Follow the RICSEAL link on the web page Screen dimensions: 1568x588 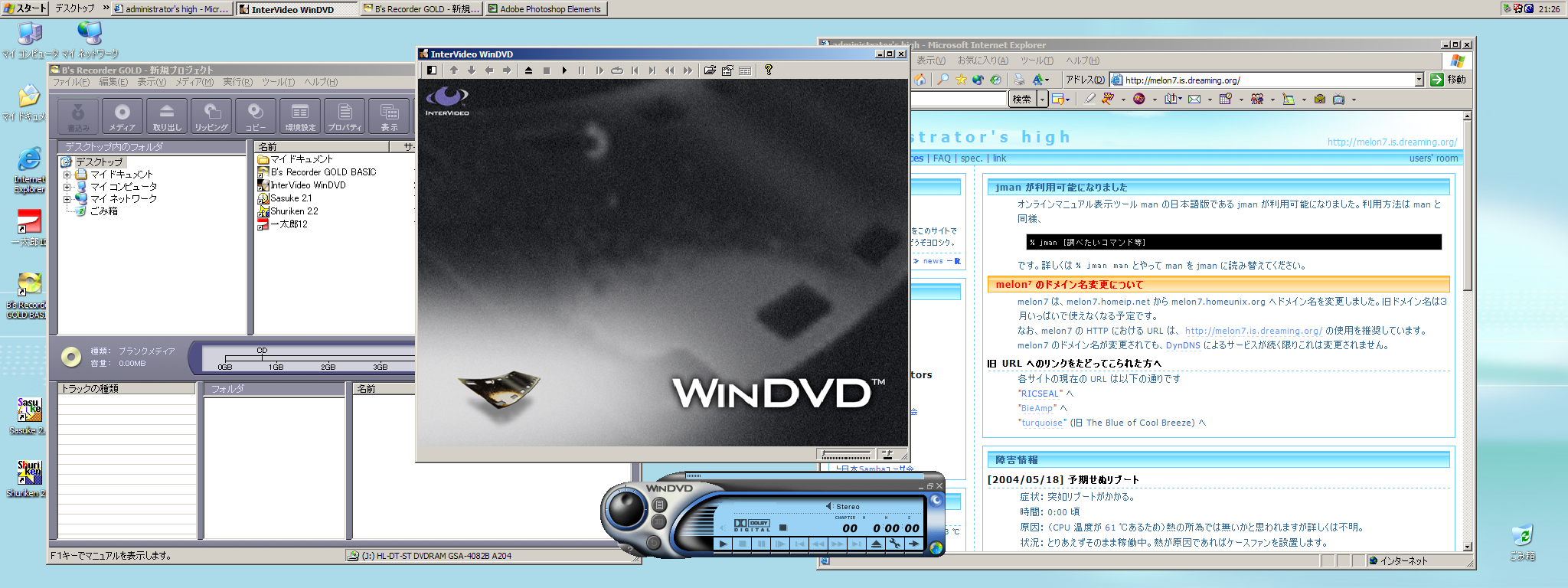click(1041, 394)
